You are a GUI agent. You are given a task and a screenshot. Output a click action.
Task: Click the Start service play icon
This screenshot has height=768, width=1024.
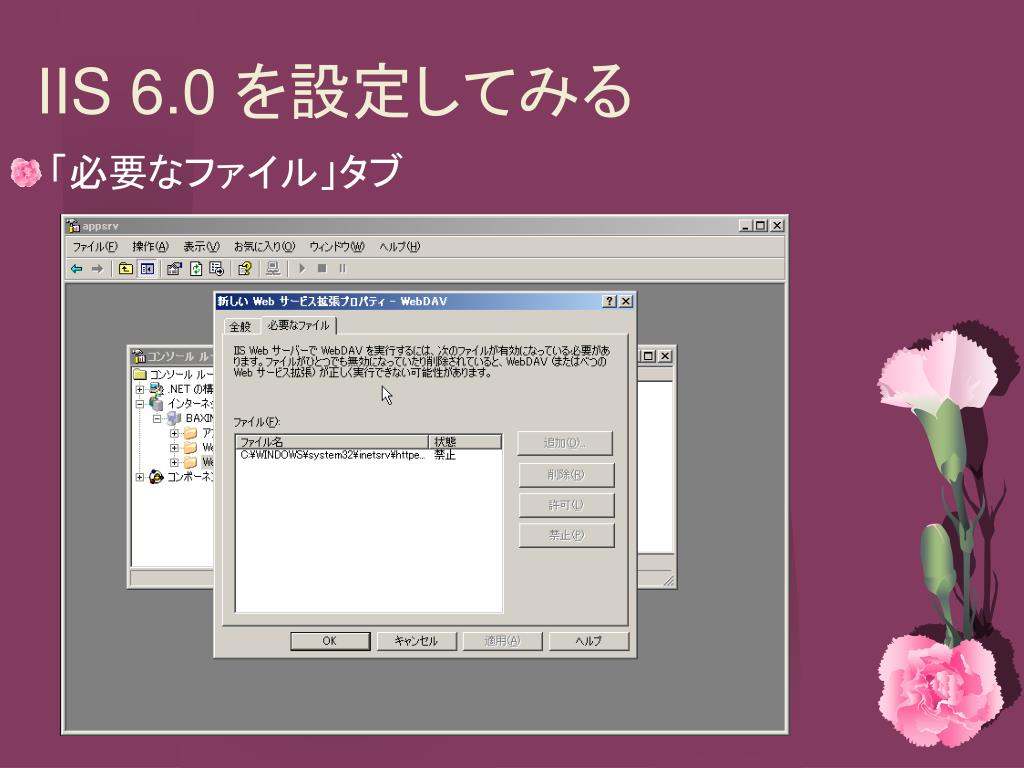click(302, 268)
